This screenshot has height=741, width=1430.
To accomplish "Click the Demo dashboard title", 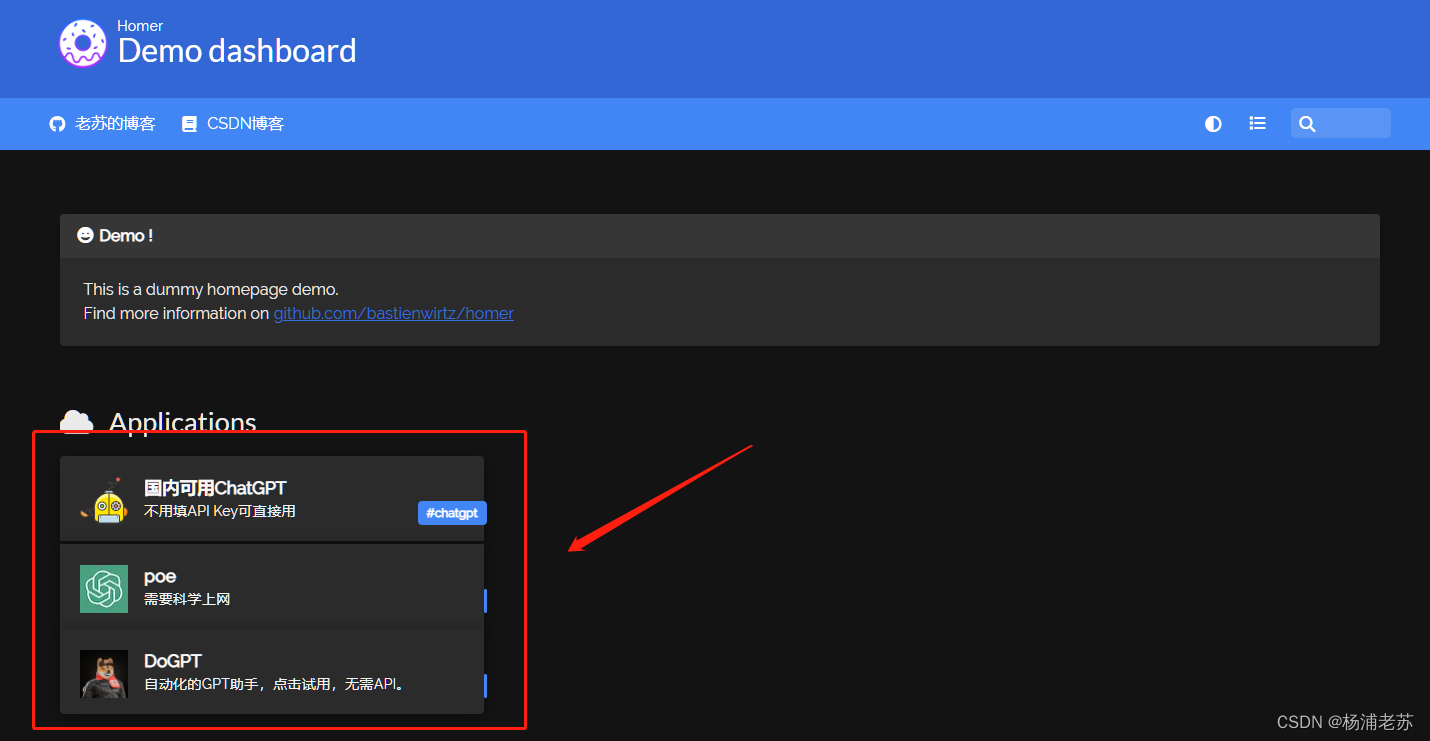I will click(237, 51).
